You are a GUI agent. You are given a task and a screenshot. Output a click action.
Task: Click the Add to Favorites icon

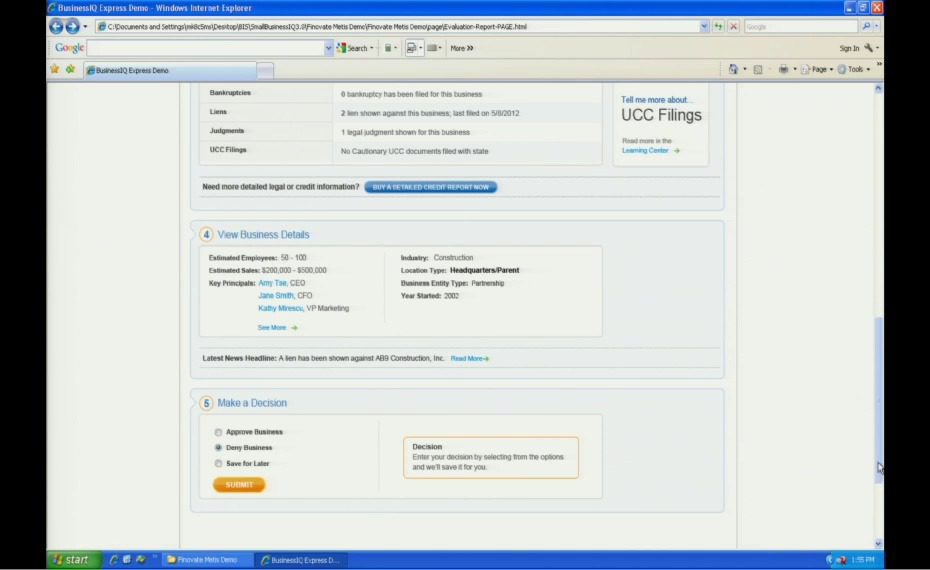point(71,69)
